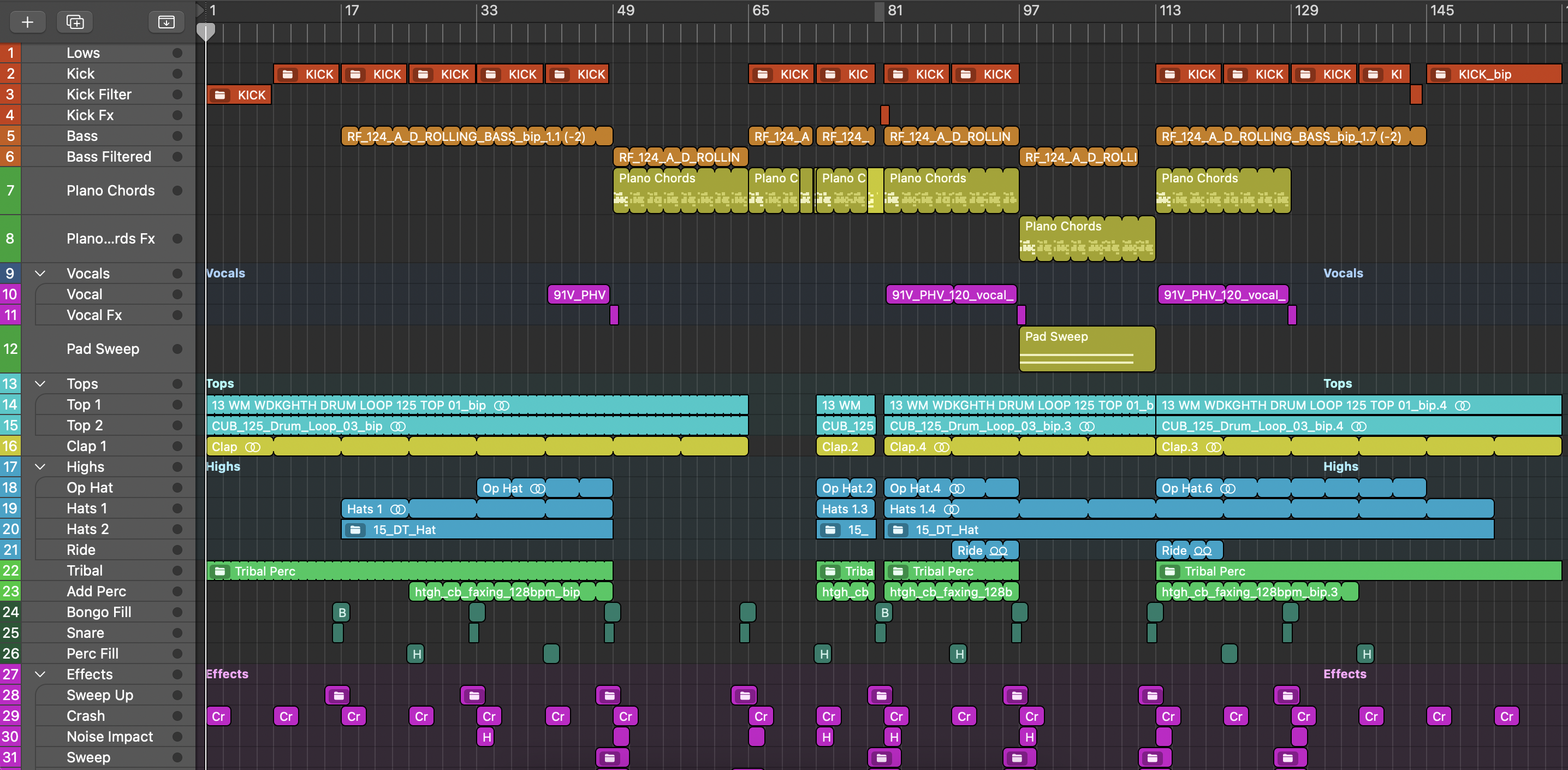Collapse the Vocals track stack

coord(40,273)
